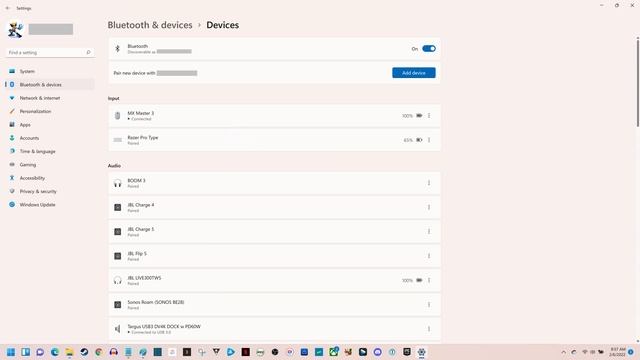The width and height of the screenshot is (640, 360).
Task: Open System settings in sidebar
Action: click(49, 71)
